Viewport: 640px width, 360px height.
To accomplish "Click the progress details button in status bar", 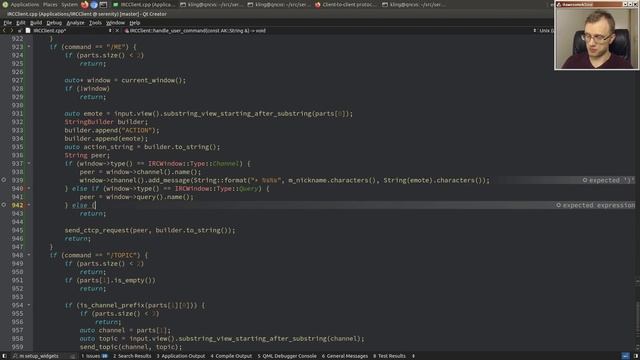I will pyautogui.click(x=626, y=356).
